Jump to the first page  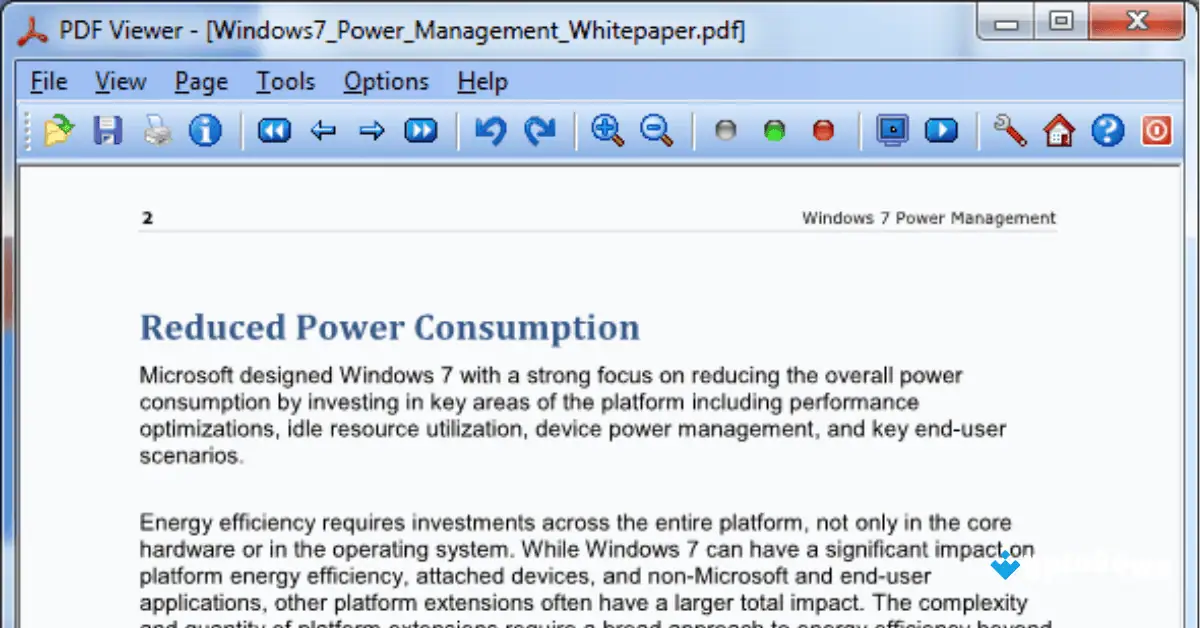tap(273, 130)
